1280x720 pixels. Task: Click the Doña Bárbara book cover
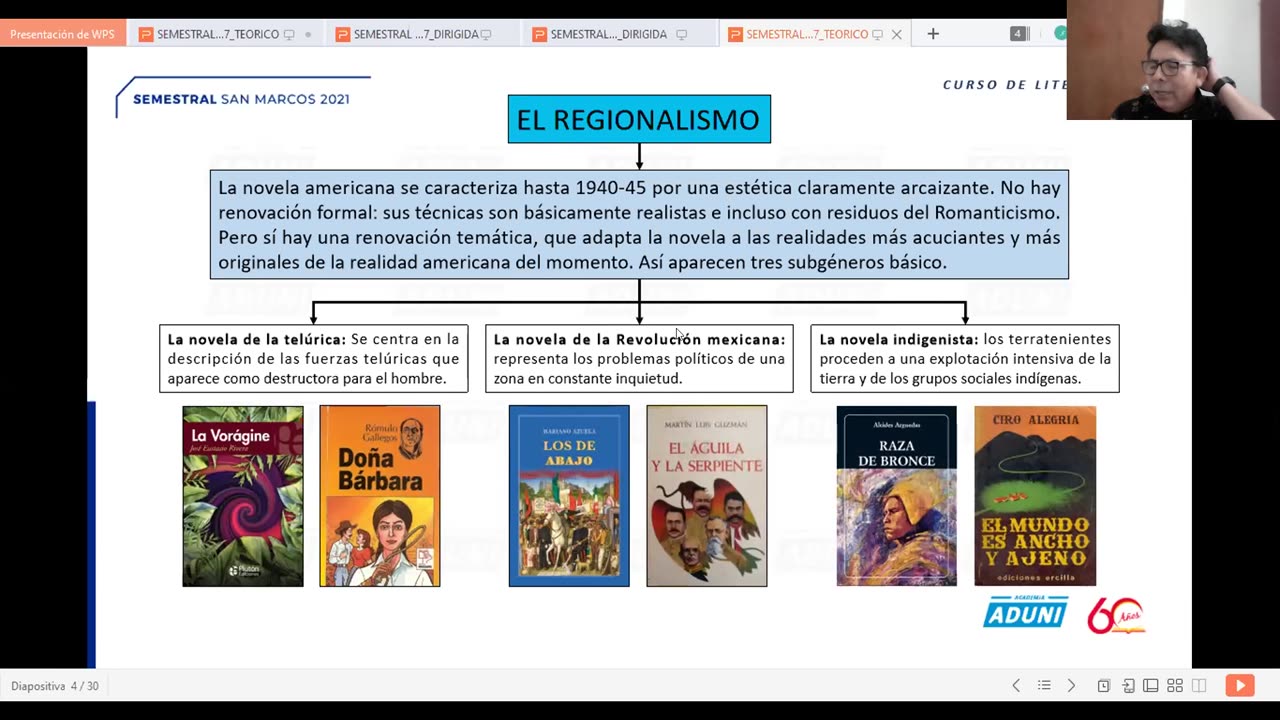(x=380, y=496)
